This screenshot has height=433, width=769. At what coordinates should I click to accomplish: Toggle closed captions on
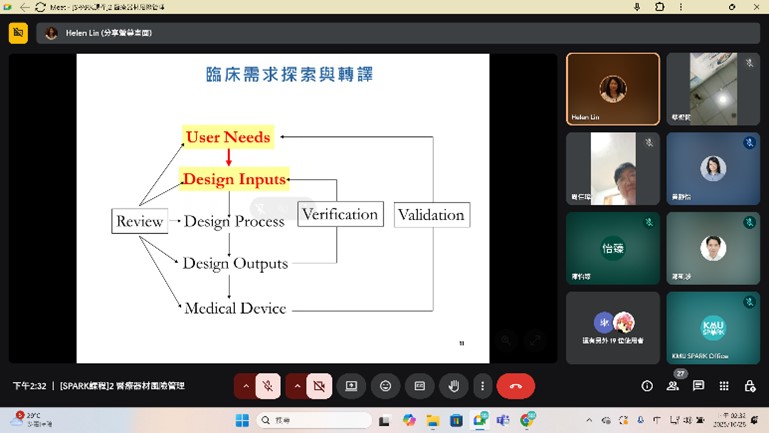pos(419,386)
